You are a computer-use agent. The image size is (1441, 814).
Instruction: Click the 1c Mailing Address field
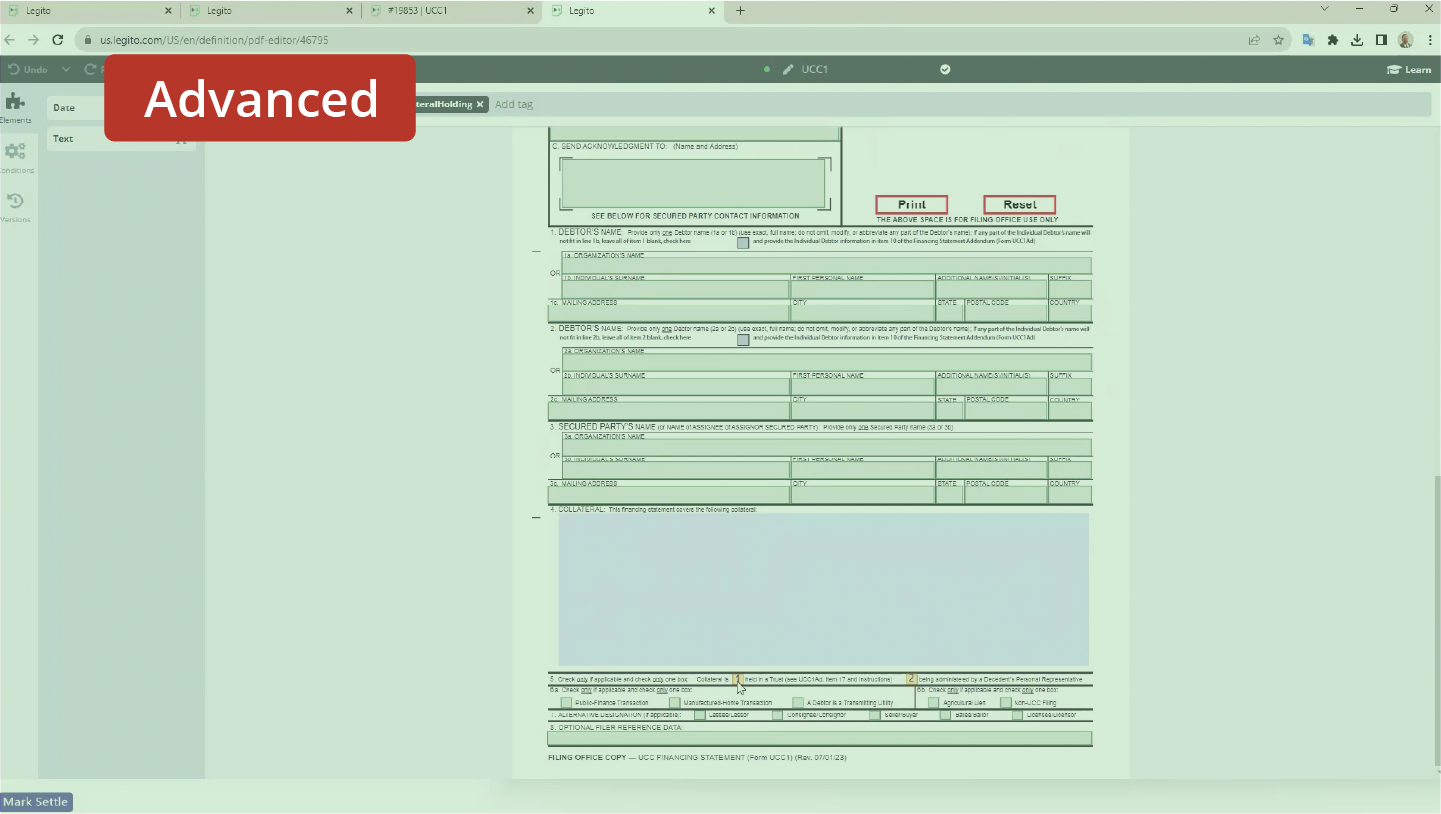pos(668,311)
